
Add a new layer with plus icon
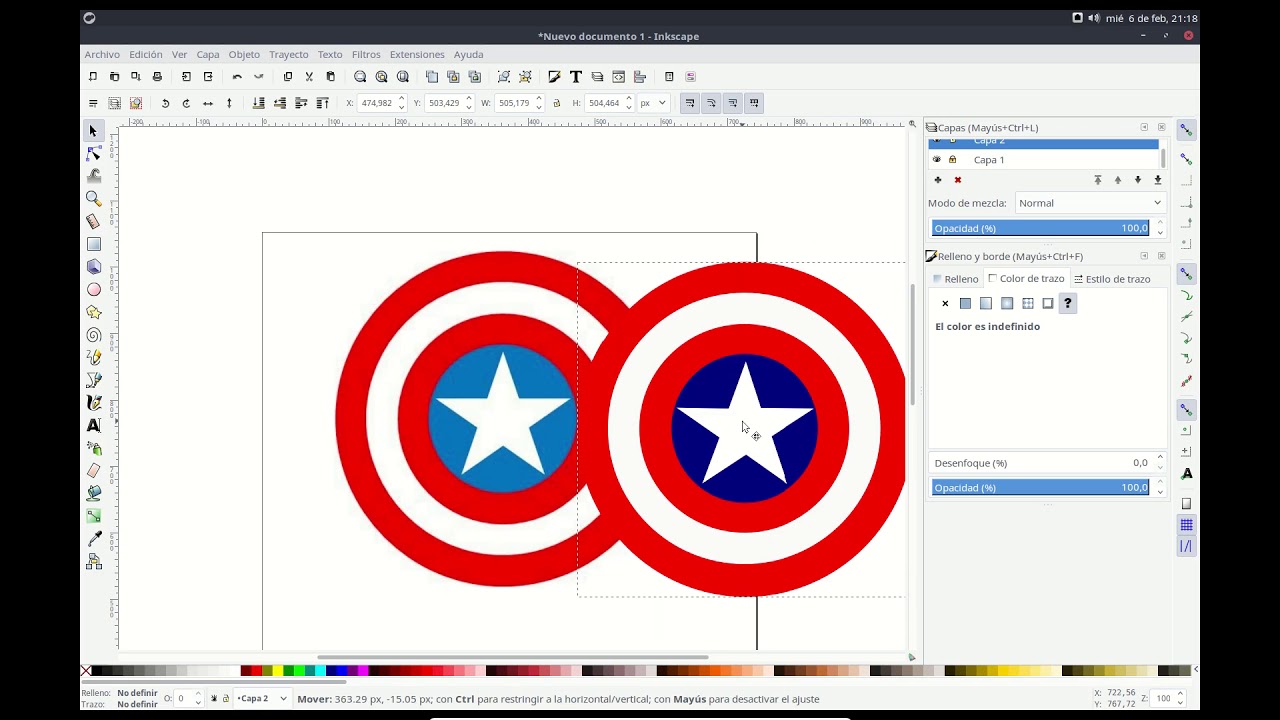click(938, 180)
